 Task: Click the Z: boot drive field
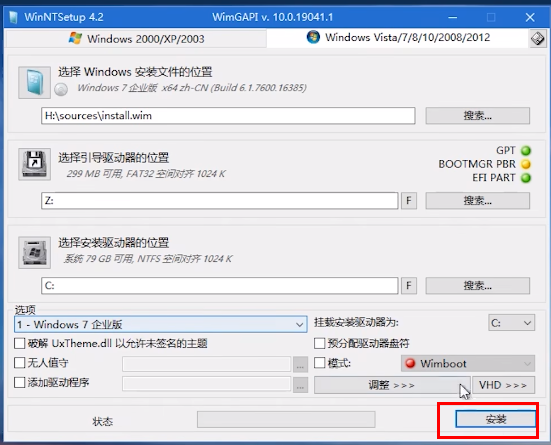(x=220, y=201)
